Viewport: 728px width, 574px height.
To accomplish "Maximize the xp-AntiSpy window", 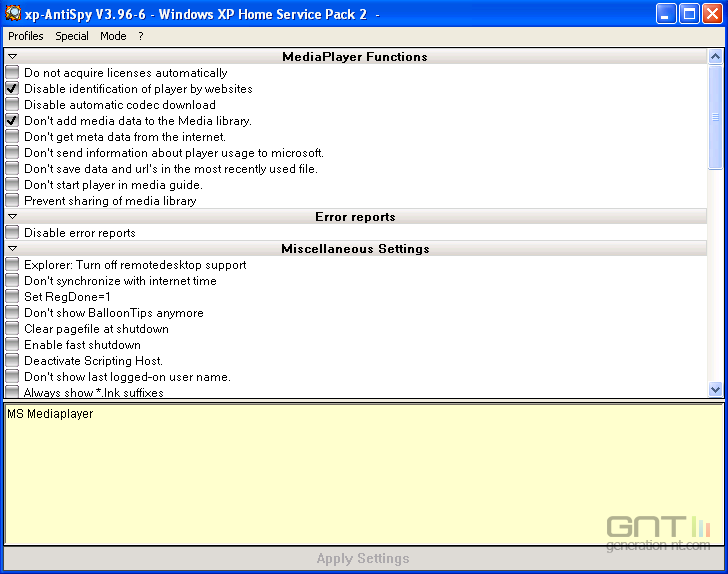I will [689, 13].
